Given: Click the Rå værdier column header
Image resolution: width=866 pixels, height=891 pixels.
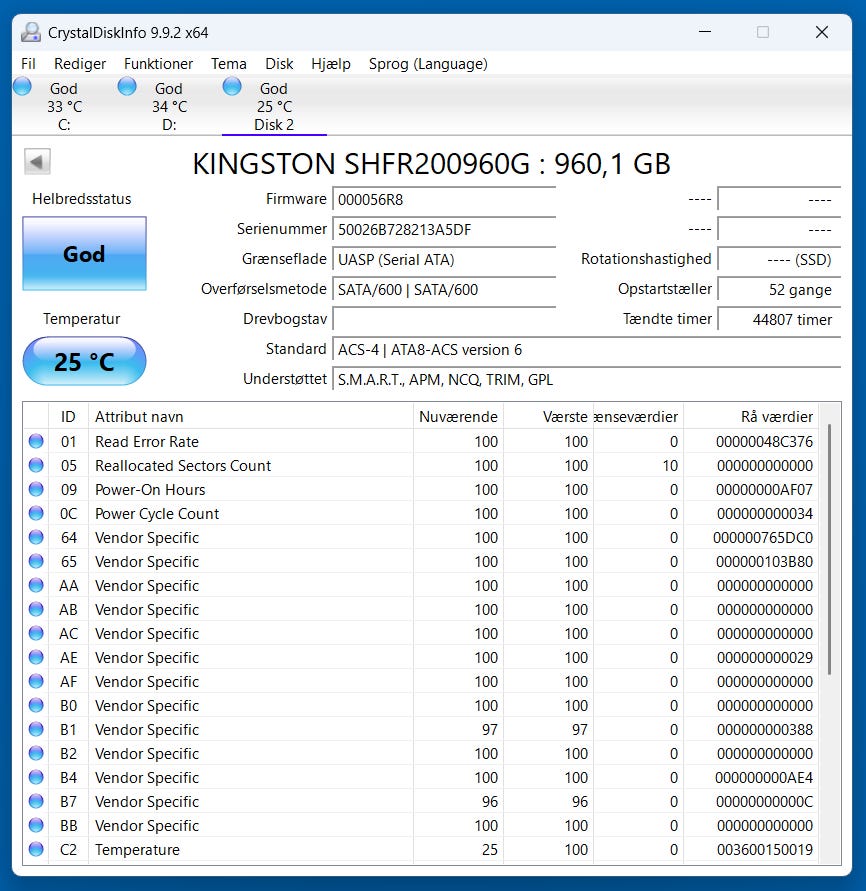Looking at the screenshot, I should coord(751,417).
